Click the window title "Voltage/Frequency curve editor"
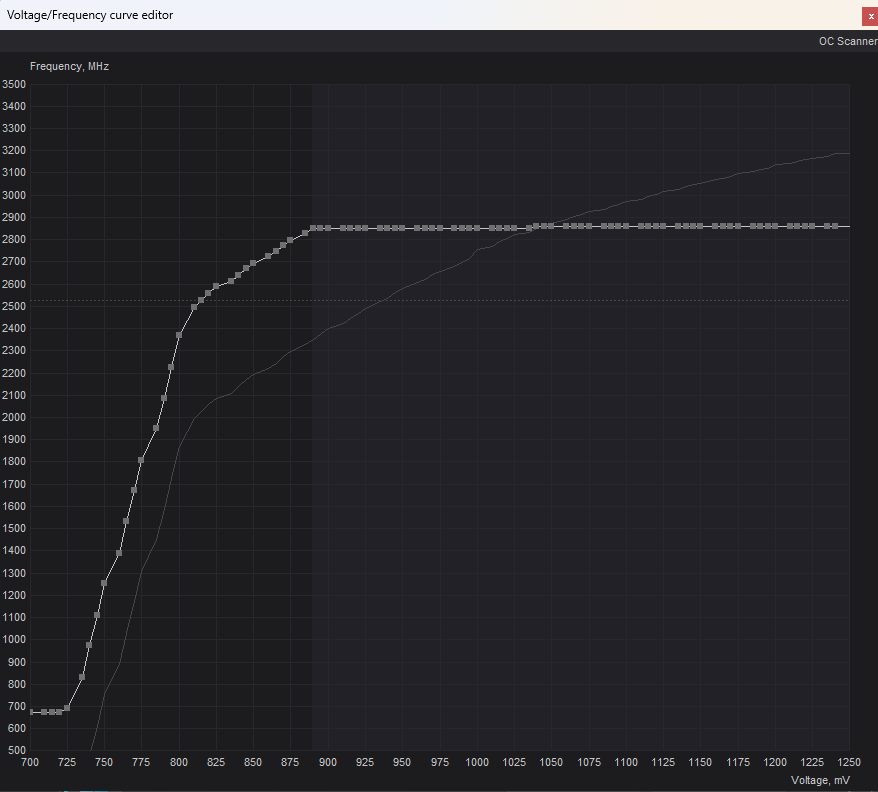Image resolution: width=878 pixels, height=792 pixels. [90, 15]
